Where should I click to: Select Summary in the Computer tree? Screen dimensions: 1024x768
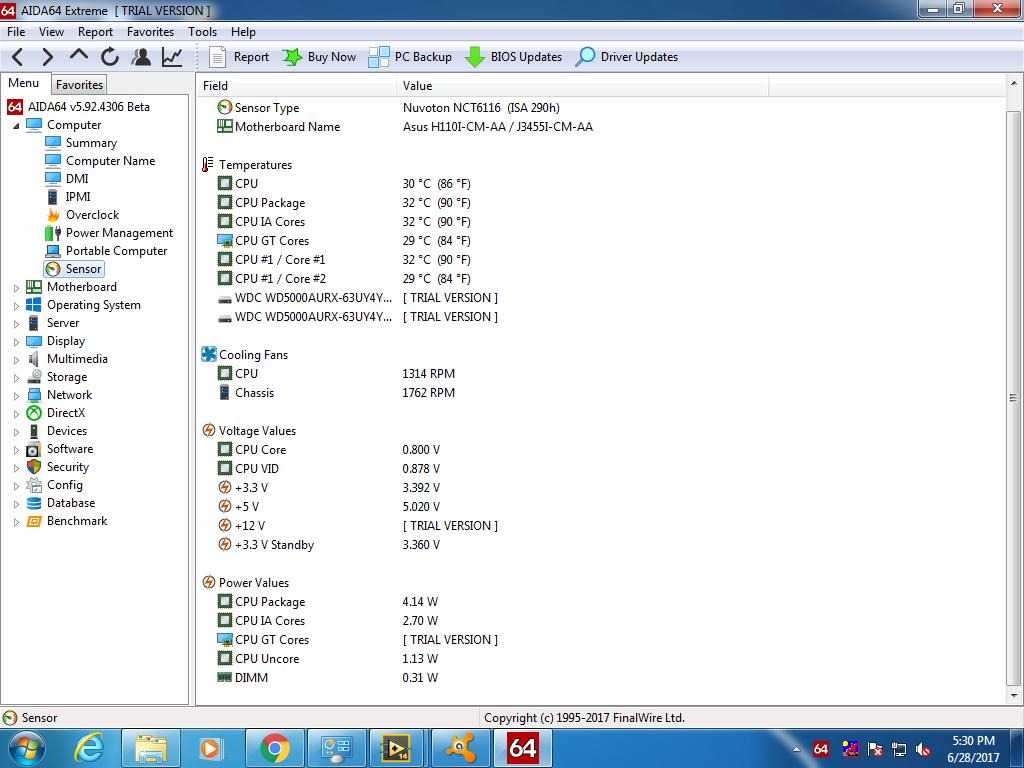(x=91, y=142)
